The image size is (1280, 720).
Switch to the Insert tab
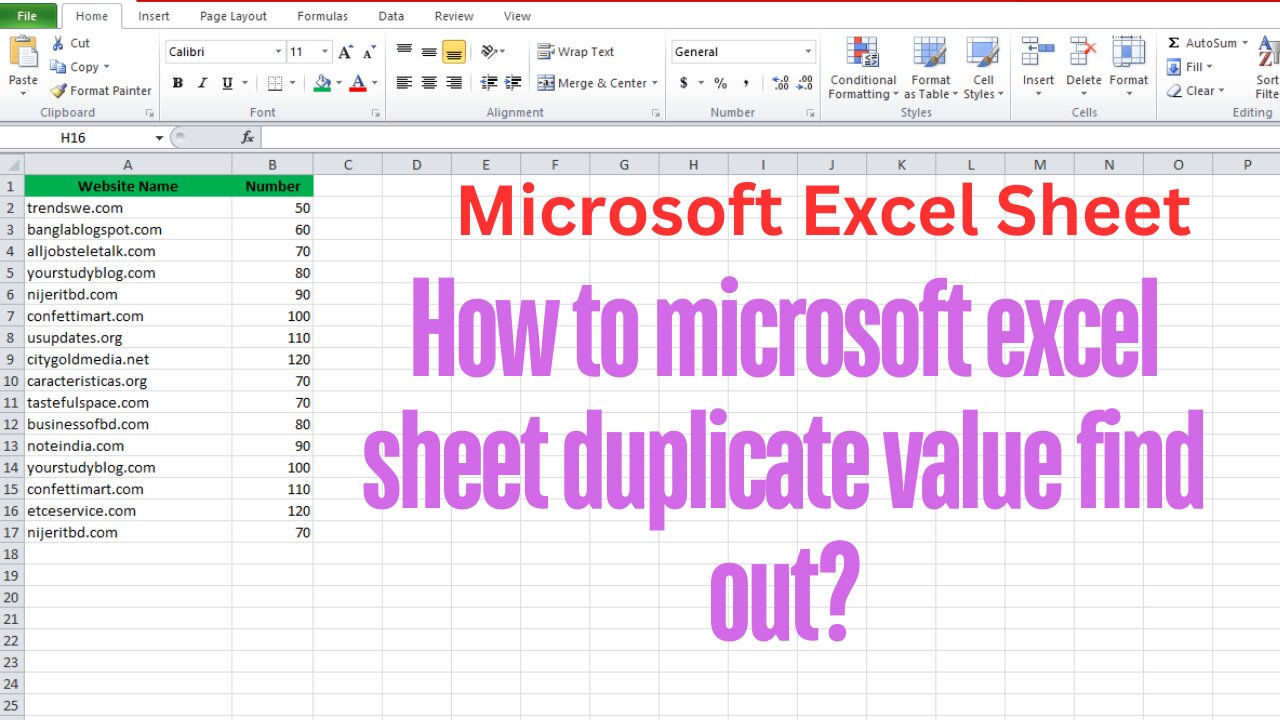pyautogui.click(x=153, y=16)
